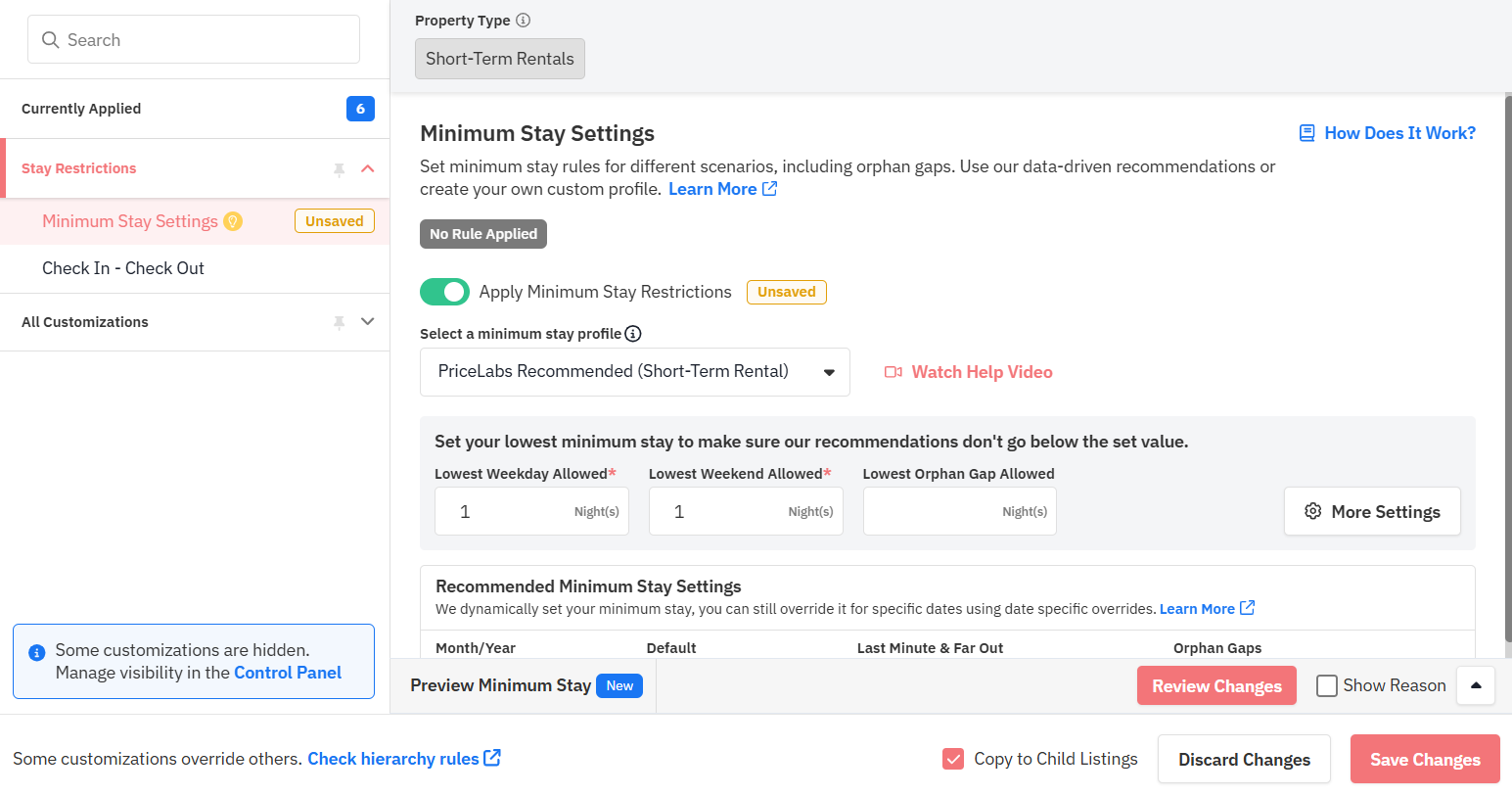Screen dimensions: 1512x796
Task: Open the Preview Minimum Stay tab
Action: [x=501, y=685]
